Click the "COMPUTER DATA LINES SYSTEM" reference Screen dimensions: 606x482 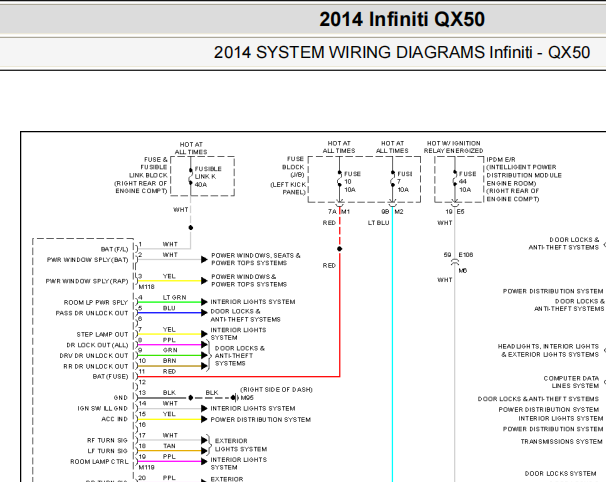571,382
